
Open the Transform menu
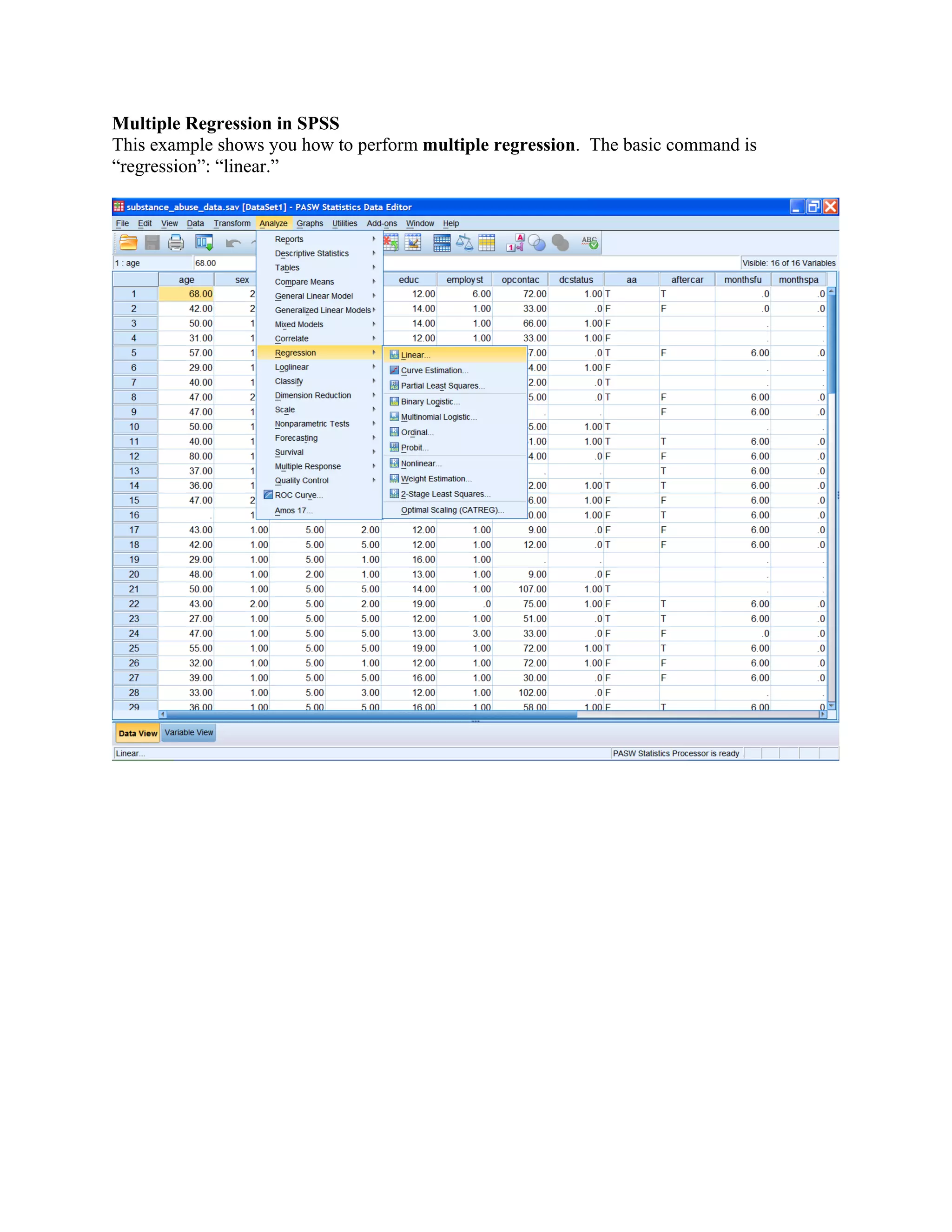(x=232, y=223)
